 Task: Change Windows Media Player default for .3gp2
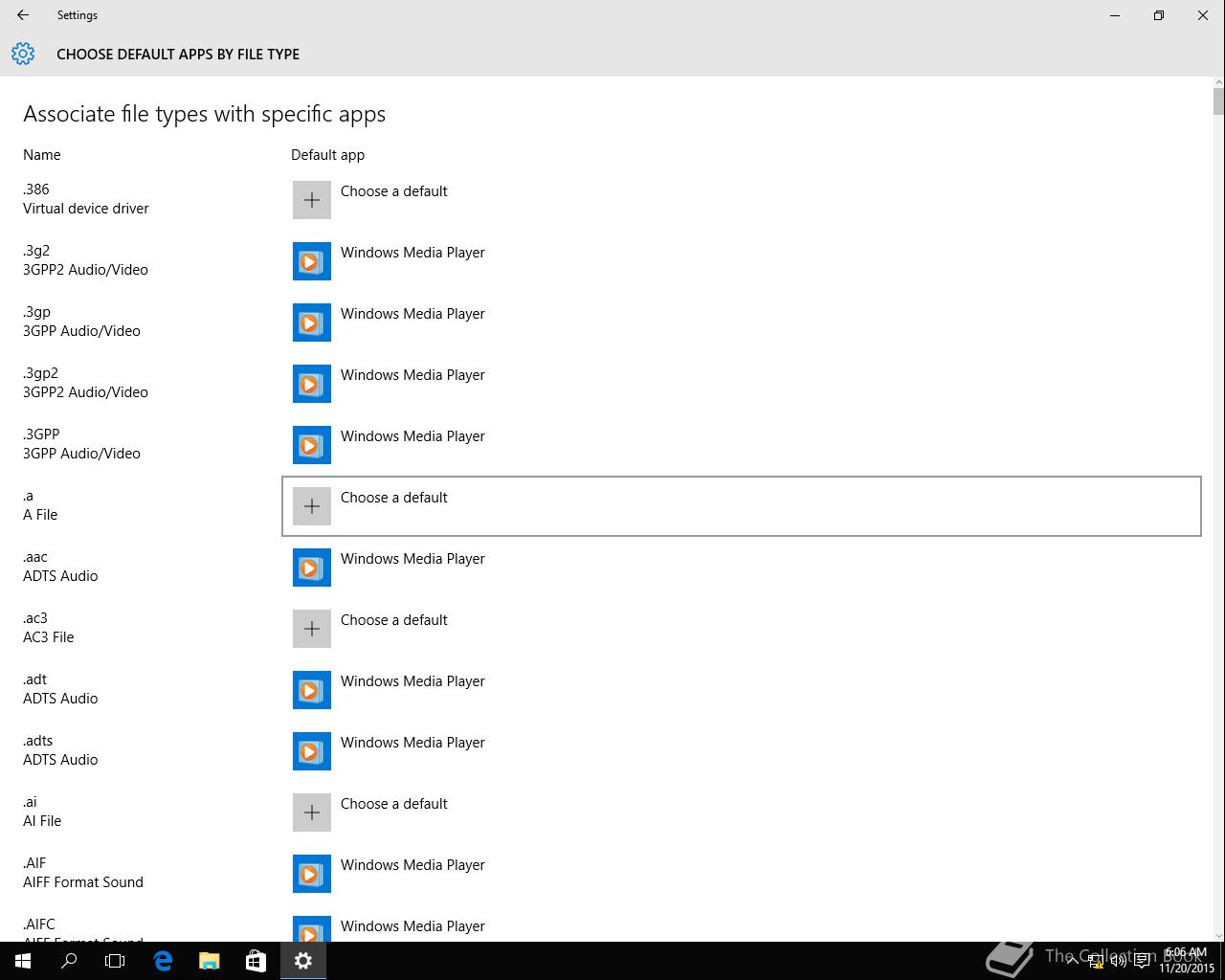(742, 384)
